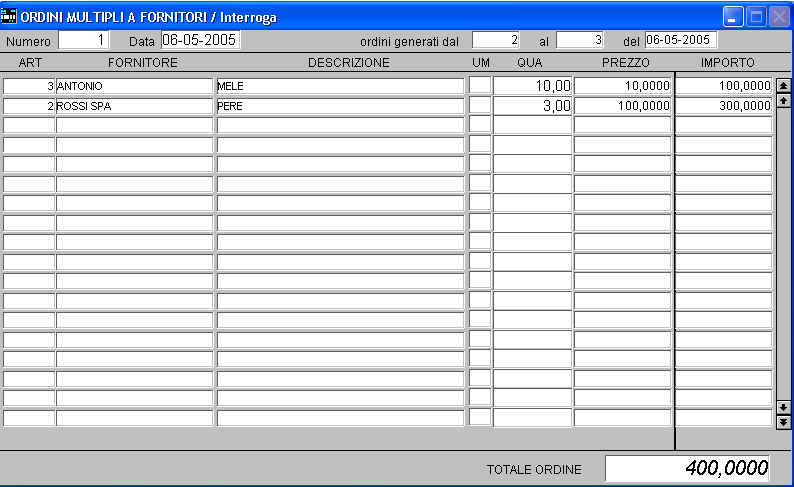Screen dimensions: 794x487
Task: Click the PERE description cell
Action: [340, 106]
